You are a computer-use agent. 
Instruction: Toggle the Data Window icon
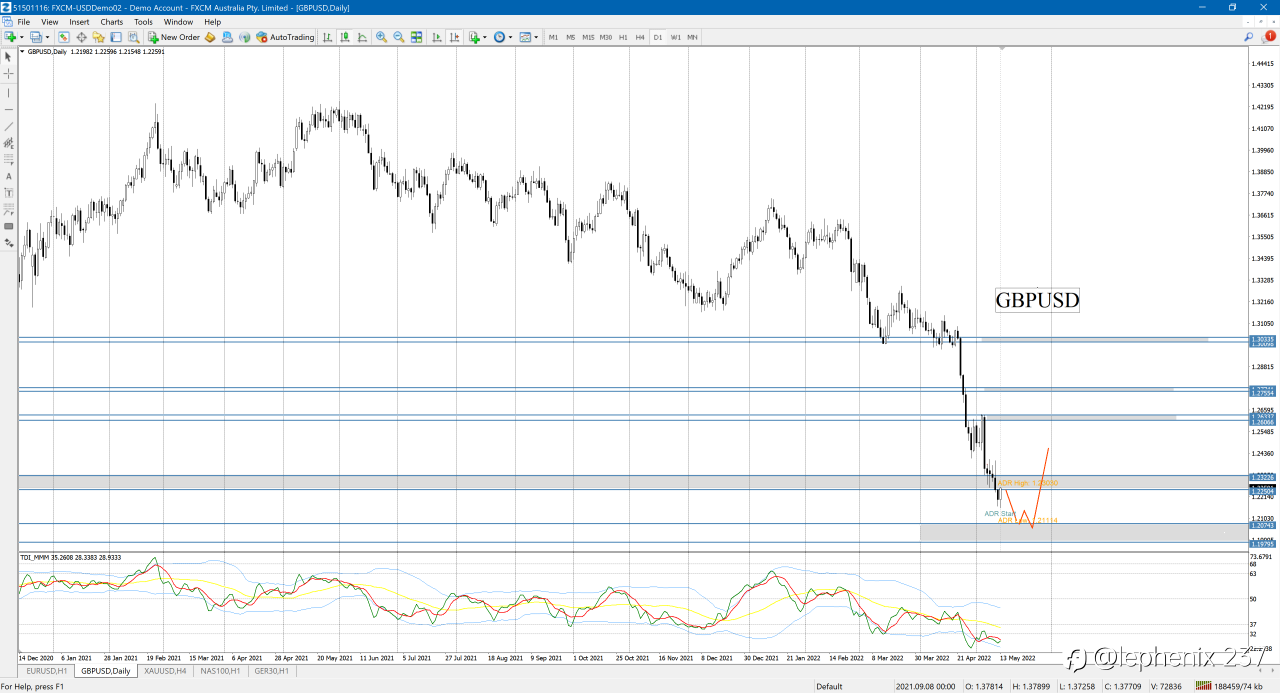(81, 37)
